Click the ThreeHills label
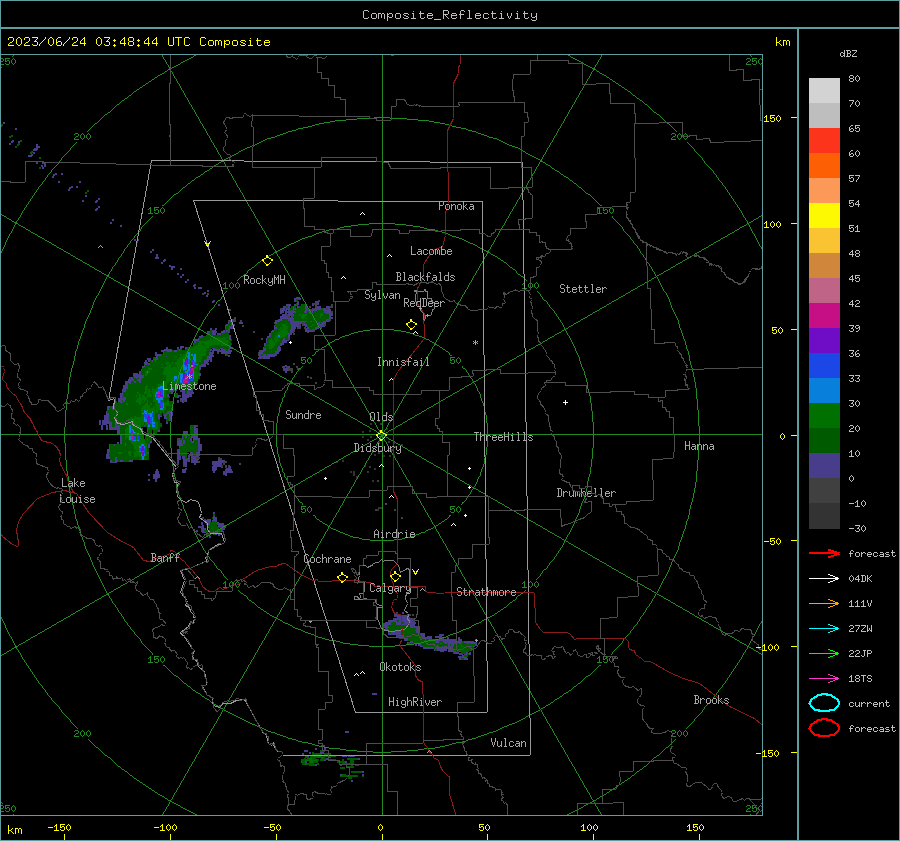This screenshot has width=900, height=841. (x=503, y=437)
